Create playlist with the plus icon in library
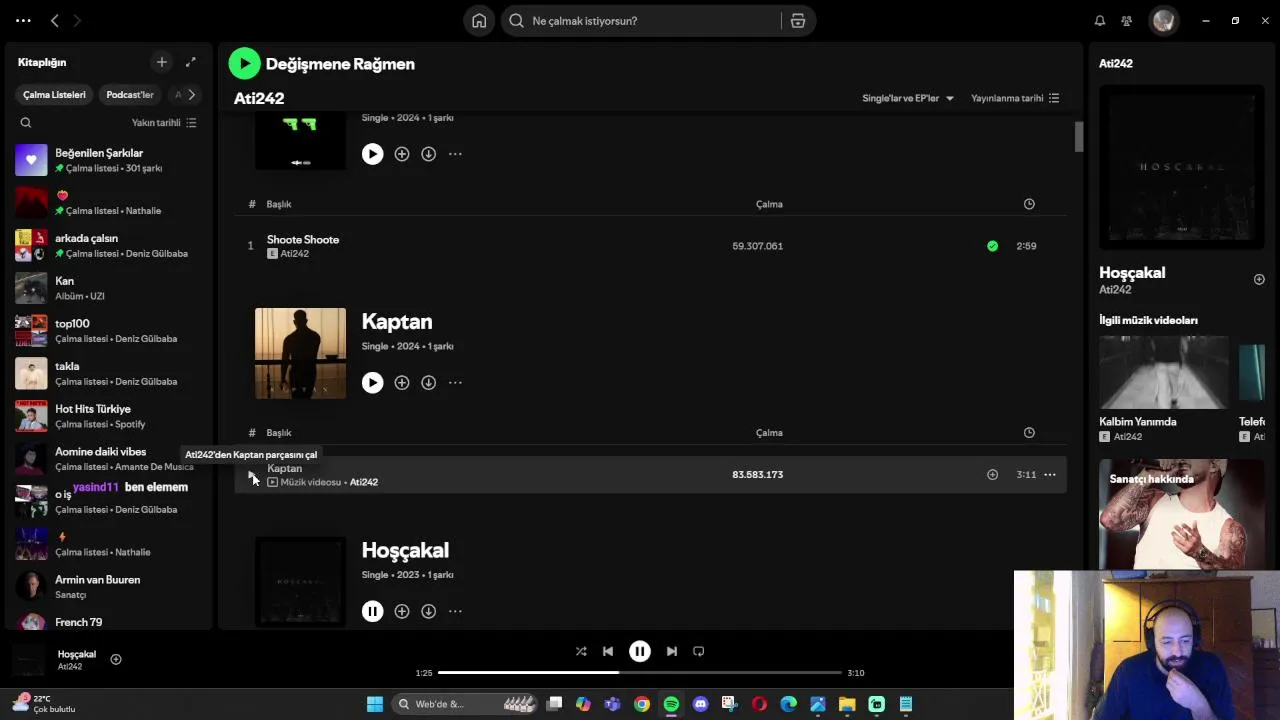This screenshot has width=1280, height=720. click(x=161, y=62)
